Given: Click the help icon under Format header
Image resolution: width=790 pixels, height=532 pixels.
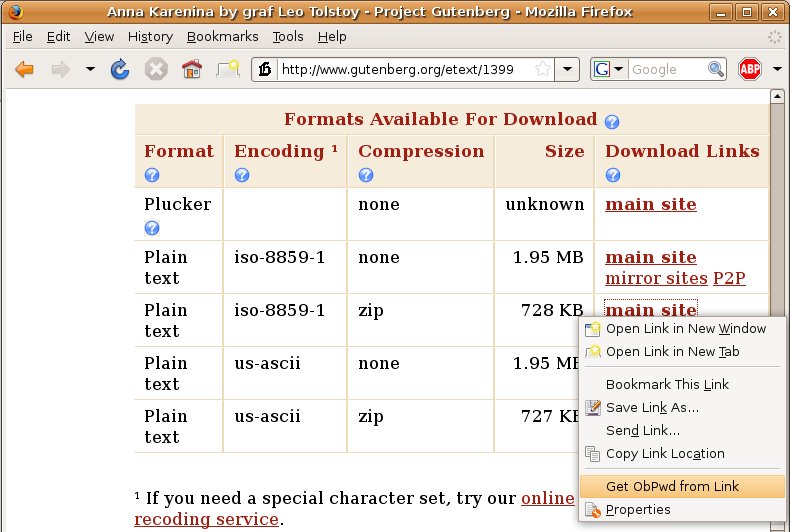Looking at the screenshot, I should tap(152, 175).
